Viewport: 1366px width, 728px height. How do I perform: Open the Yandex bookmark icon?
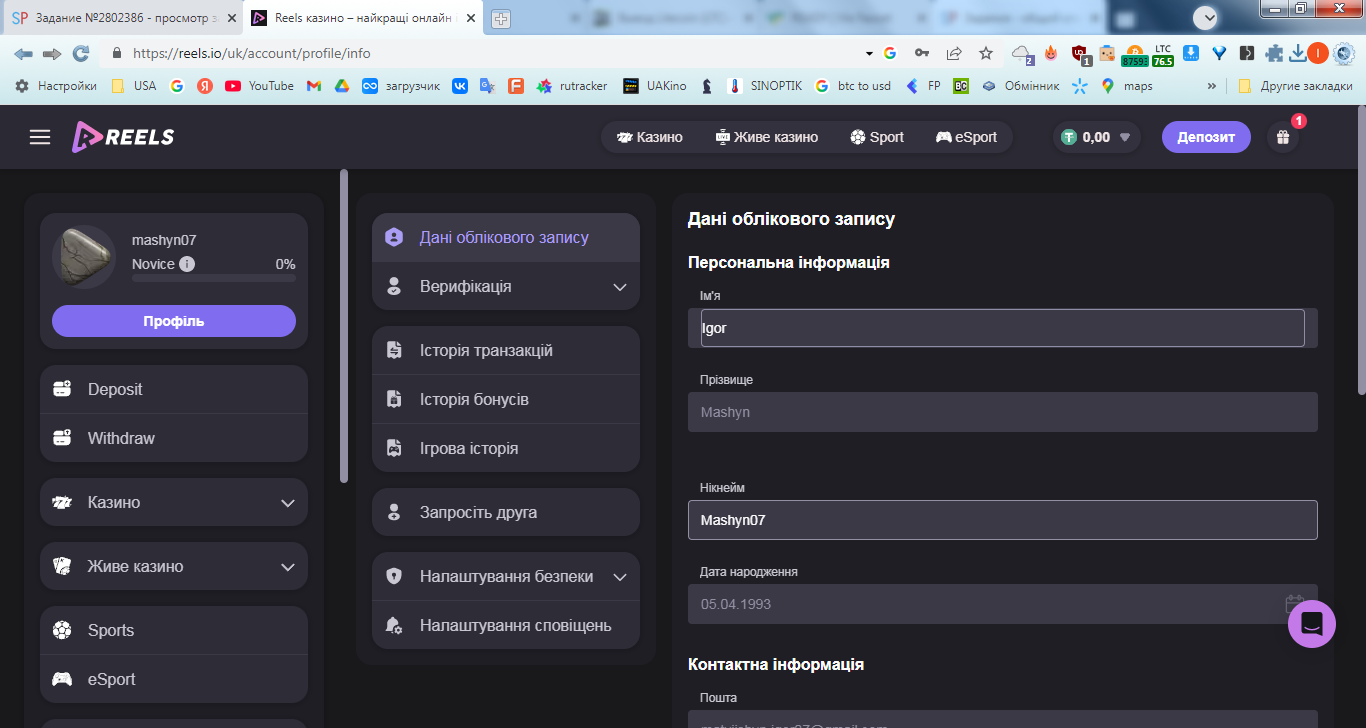tap(205, 86)
